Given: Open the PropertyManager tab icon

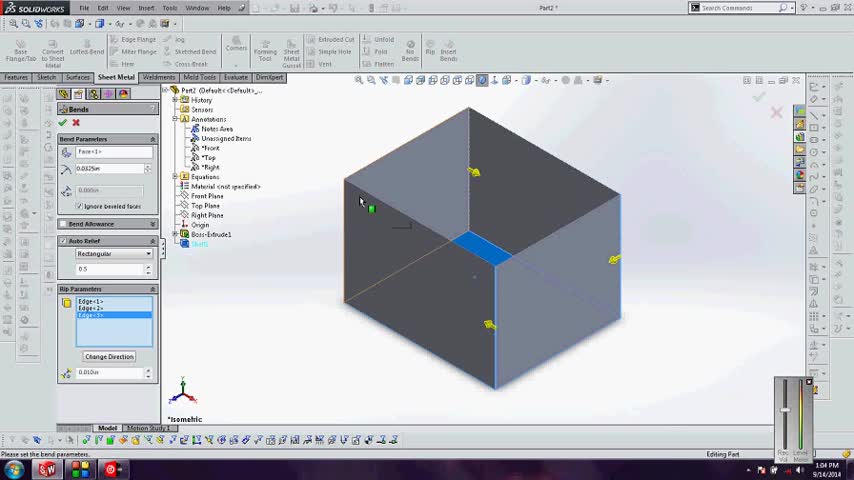Looking at the screenshot, I should [x=78, y=94].
